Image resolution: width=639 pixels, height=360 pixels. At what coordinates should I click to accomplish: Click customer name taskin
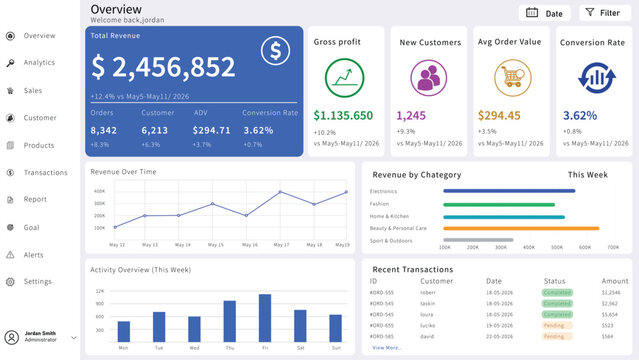tap(427, 304)
